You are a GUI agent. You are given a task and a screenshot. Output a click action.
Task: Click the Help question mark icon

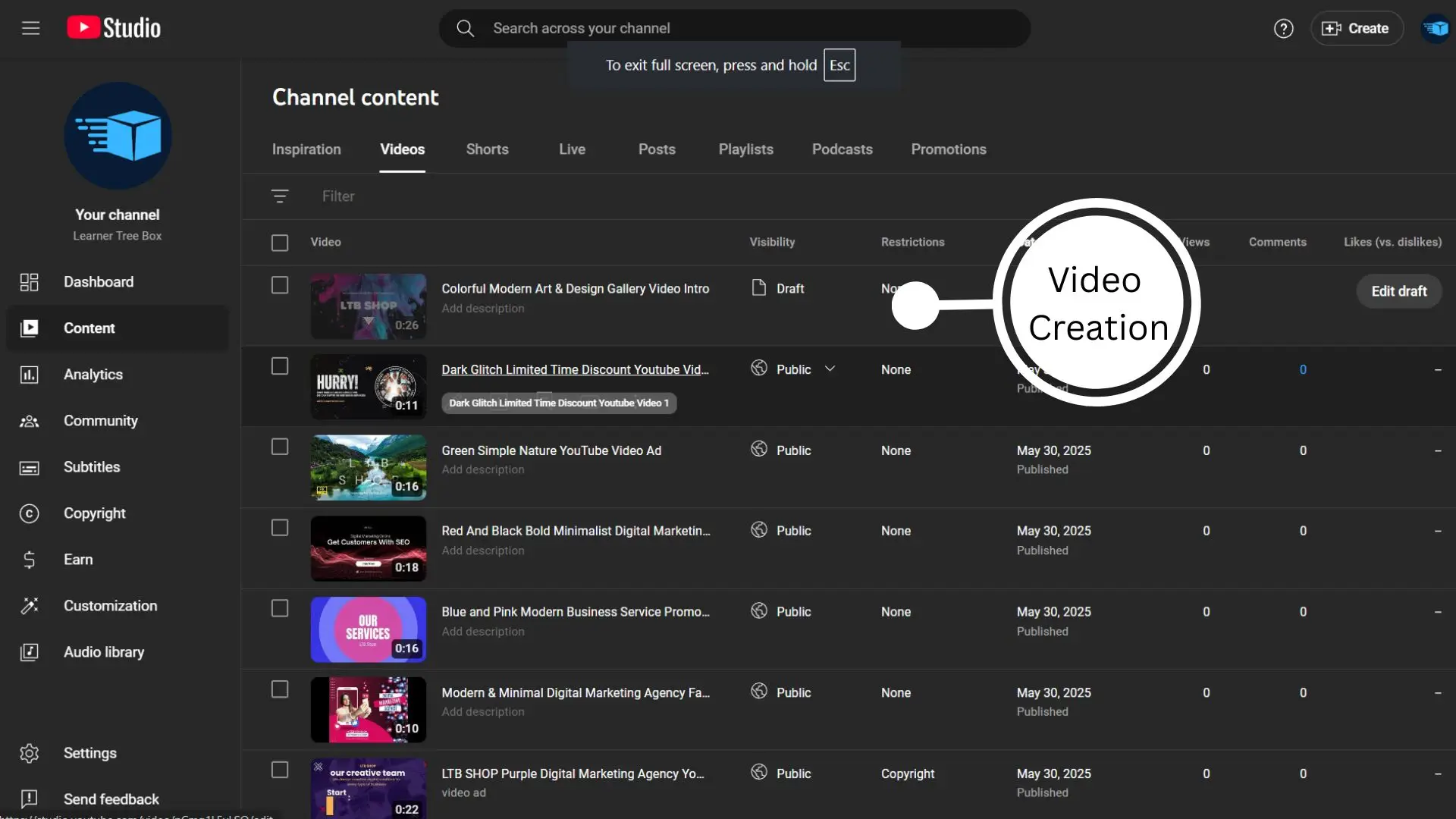coord(1283,29)
